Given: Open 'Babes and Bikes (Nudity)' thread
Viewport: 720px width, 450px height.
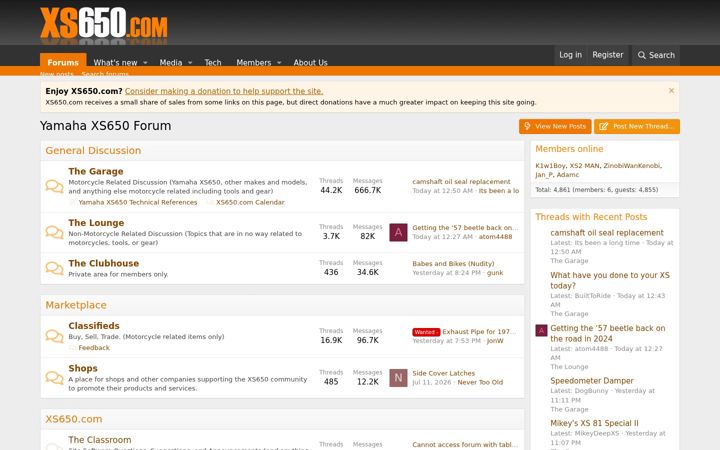Looking at the screenshot, I should tap(453, 264).
